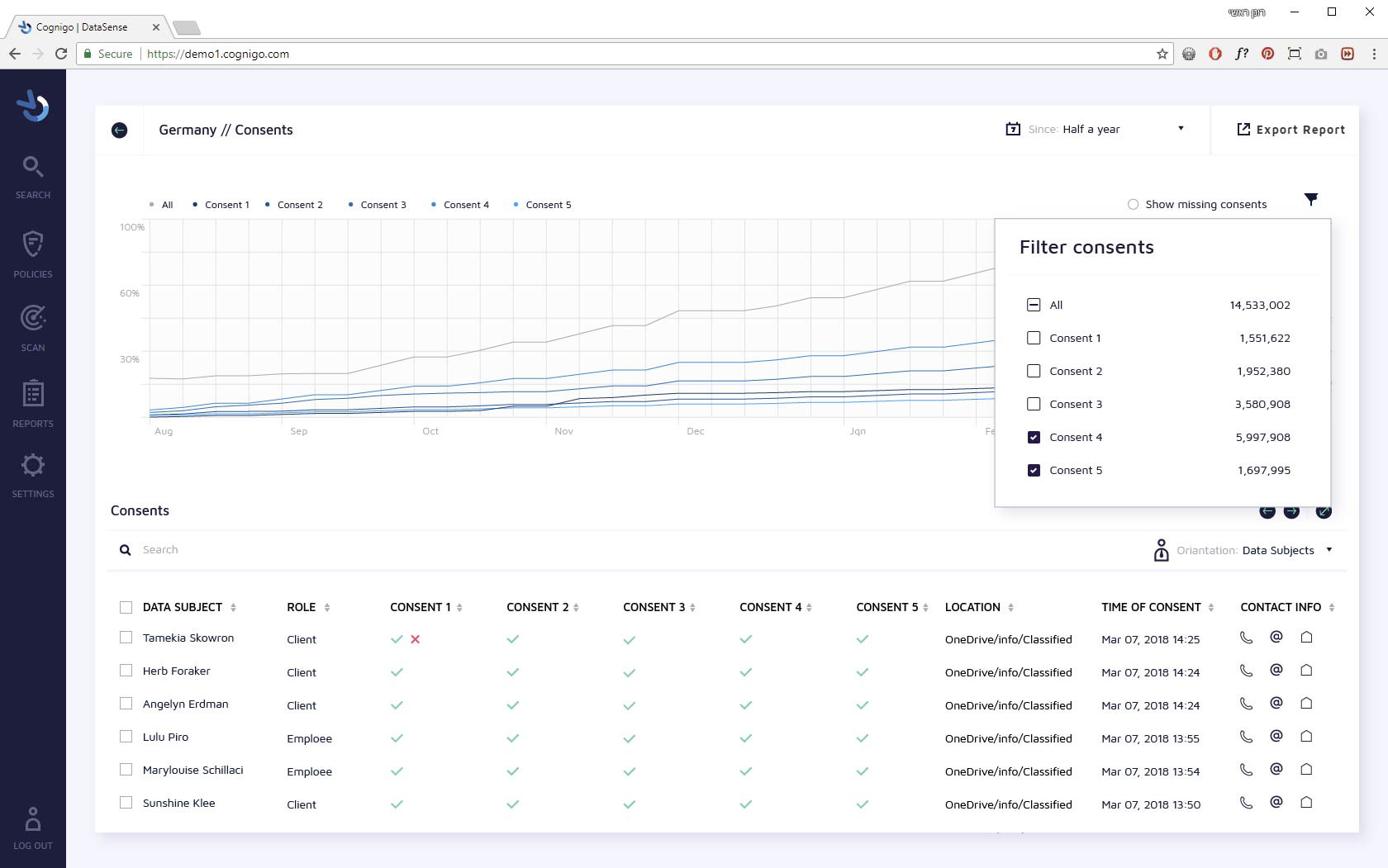The width and height of the screenshot is (1388, 868).
Task: Select Consent 2 in chart legend
Action: tap(294, 205)
